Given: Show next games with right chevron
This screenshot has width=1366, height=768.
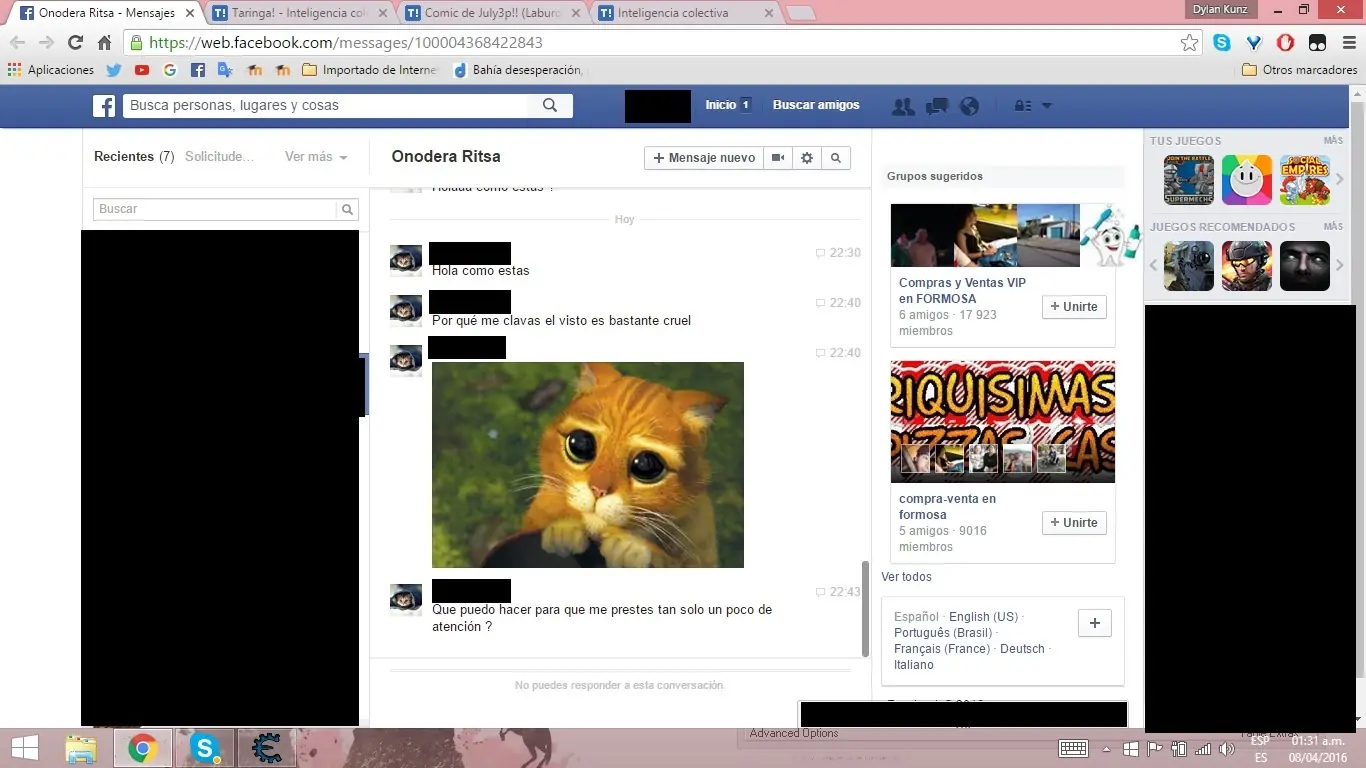Looking at the screenshot, I should [x=1340, y=180].
